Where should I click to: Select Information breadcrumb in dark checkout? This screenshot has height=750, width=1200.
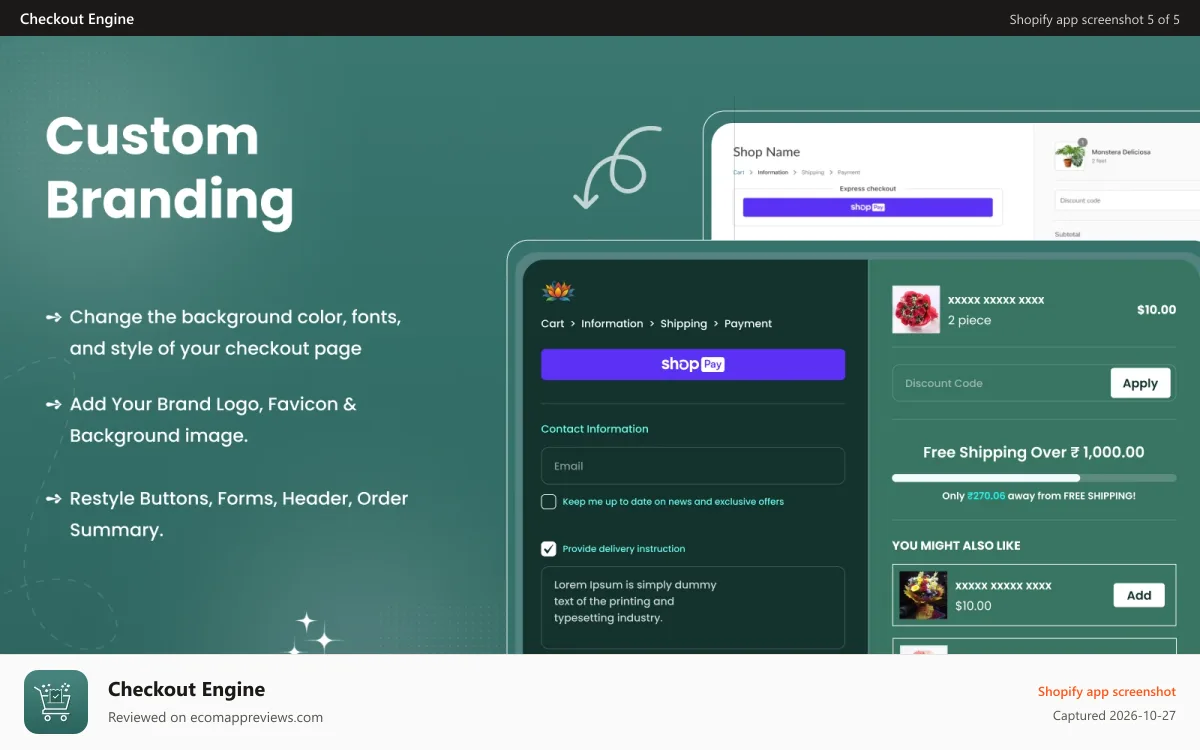click(x=612, y=324)
